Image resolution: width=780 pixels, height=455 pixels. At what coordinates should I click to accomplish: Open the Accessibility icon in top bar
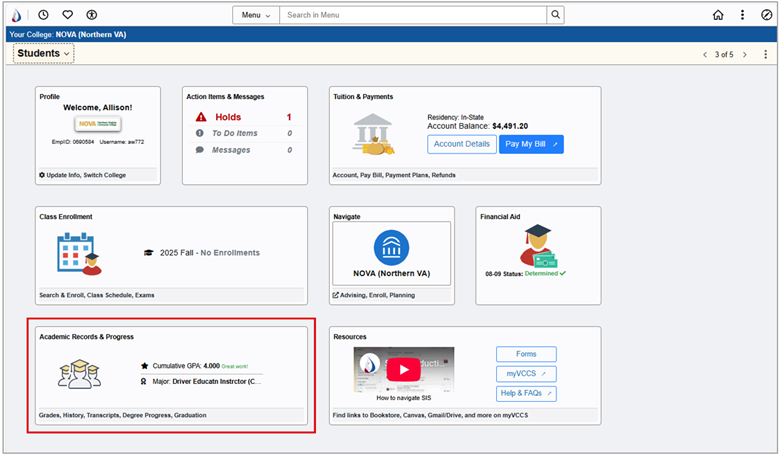click(92, 15)
